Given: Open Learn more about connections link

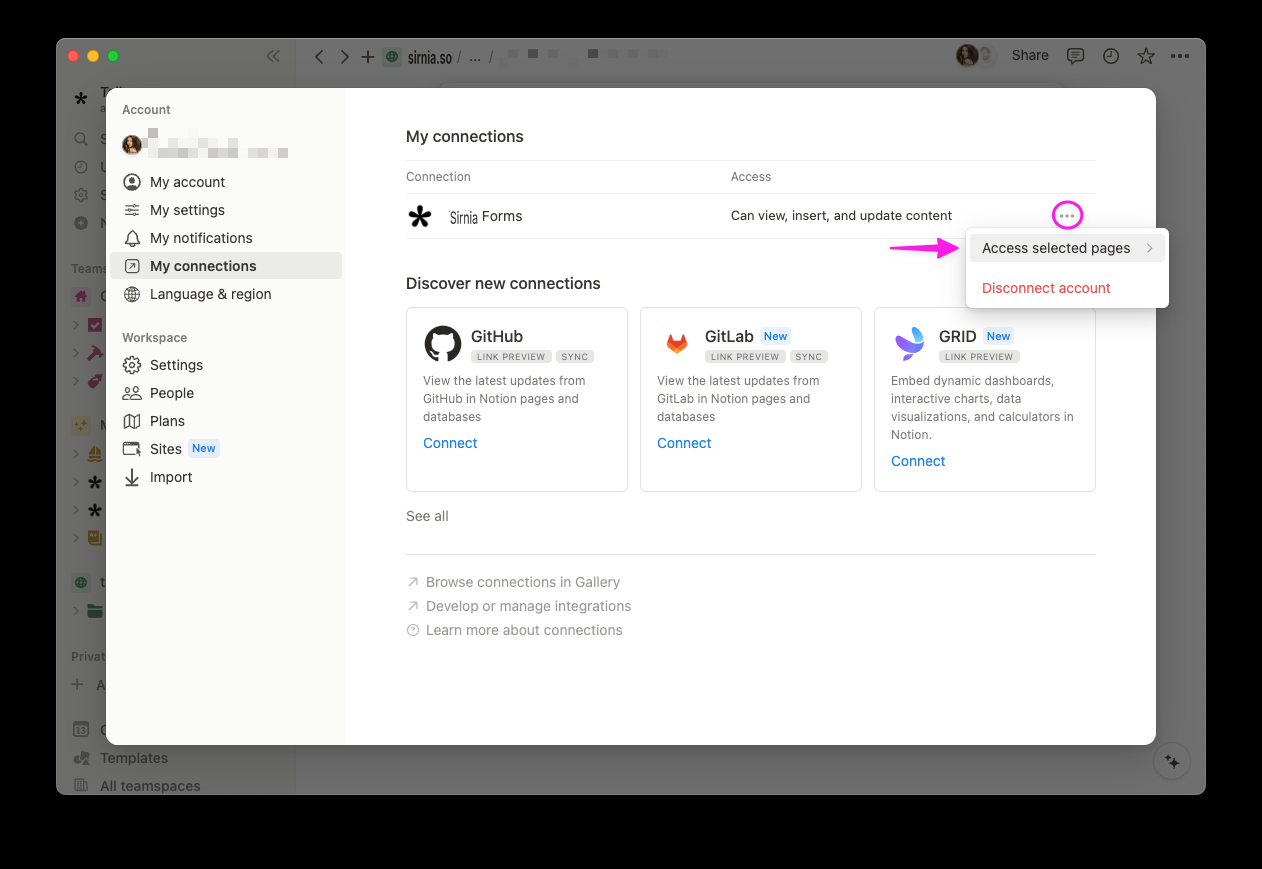Looking at the screenshot, I should 514,630.
